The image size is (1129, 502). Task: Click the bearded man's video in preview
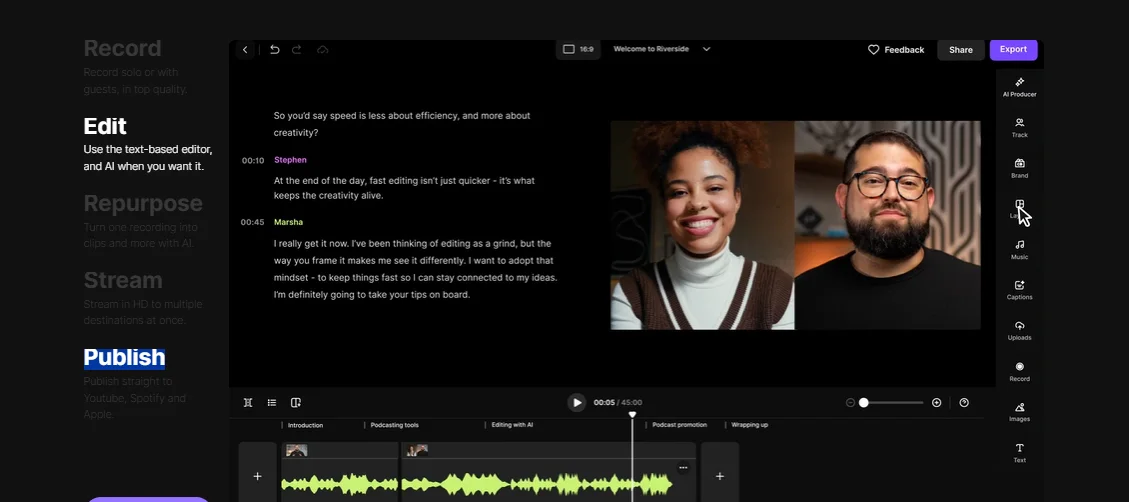tap(887, 225)
